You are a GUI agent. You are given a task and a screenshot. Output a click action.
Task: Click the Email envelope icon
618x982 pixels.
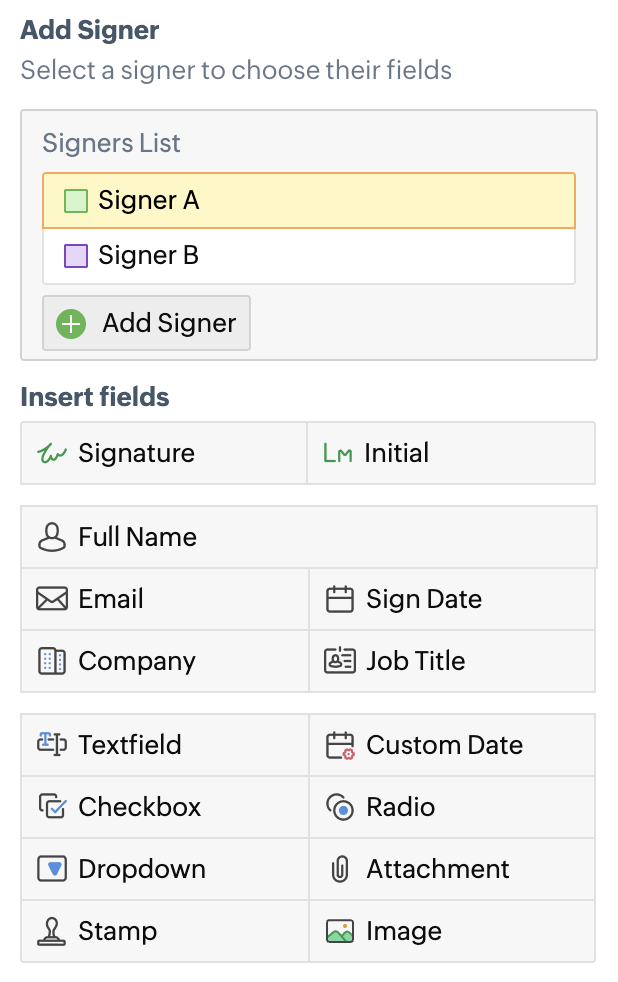51,599
